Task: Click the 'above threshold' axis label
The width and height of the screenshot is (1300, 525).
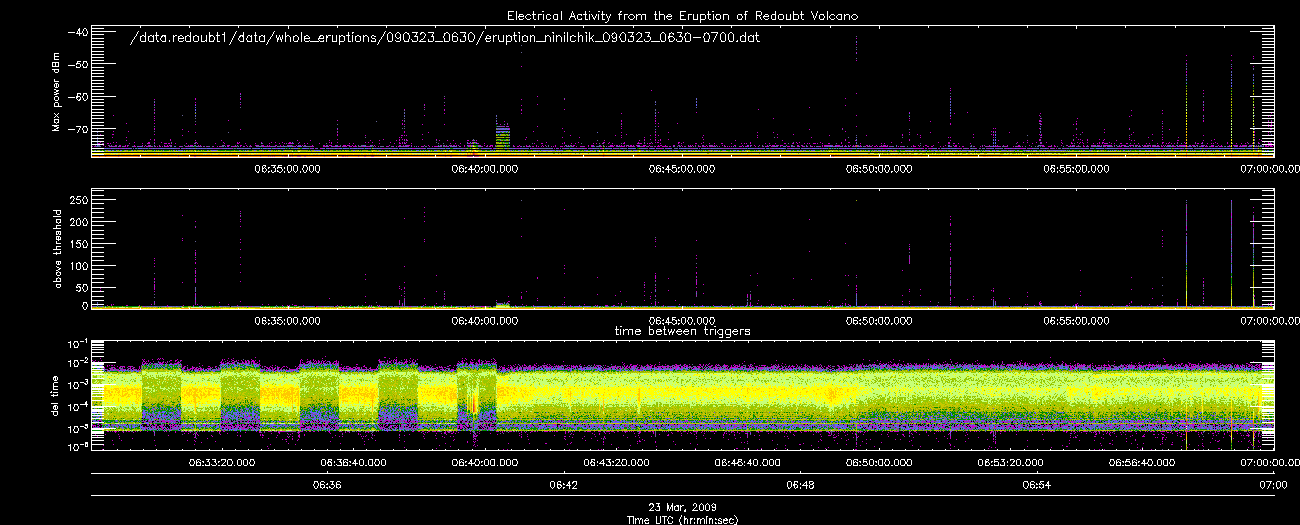Action: click(x=56, y=248)
